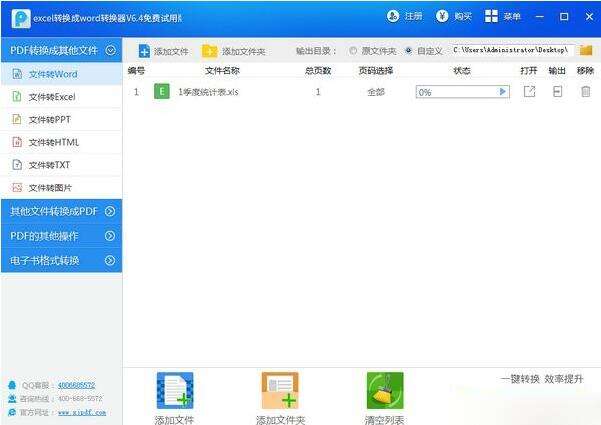Select the 原文件夹 radio button
Screen dimensions: 601x425
click(353, 51)
